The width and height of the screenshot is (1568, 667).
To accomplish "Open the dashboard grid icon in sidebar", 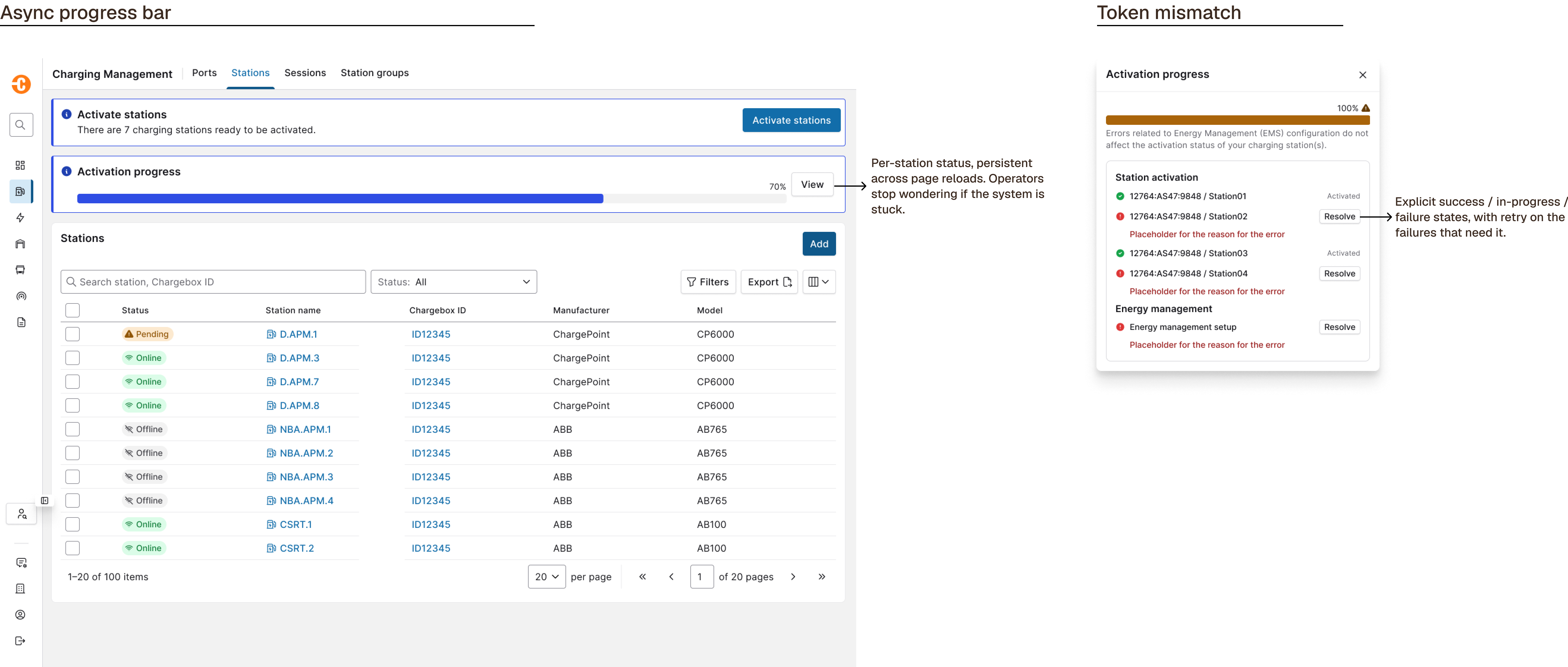I will [20, 166].
